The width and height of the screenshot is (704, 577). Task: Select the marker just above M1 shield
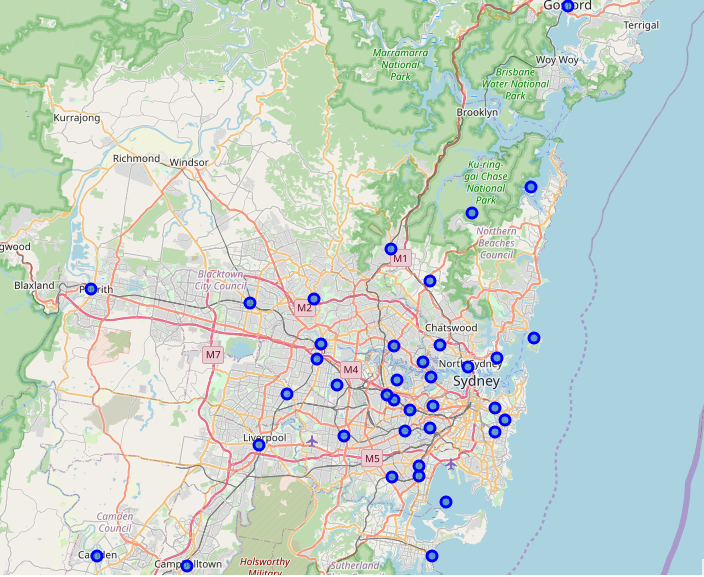pyautogui.click(x=391, y=249)
